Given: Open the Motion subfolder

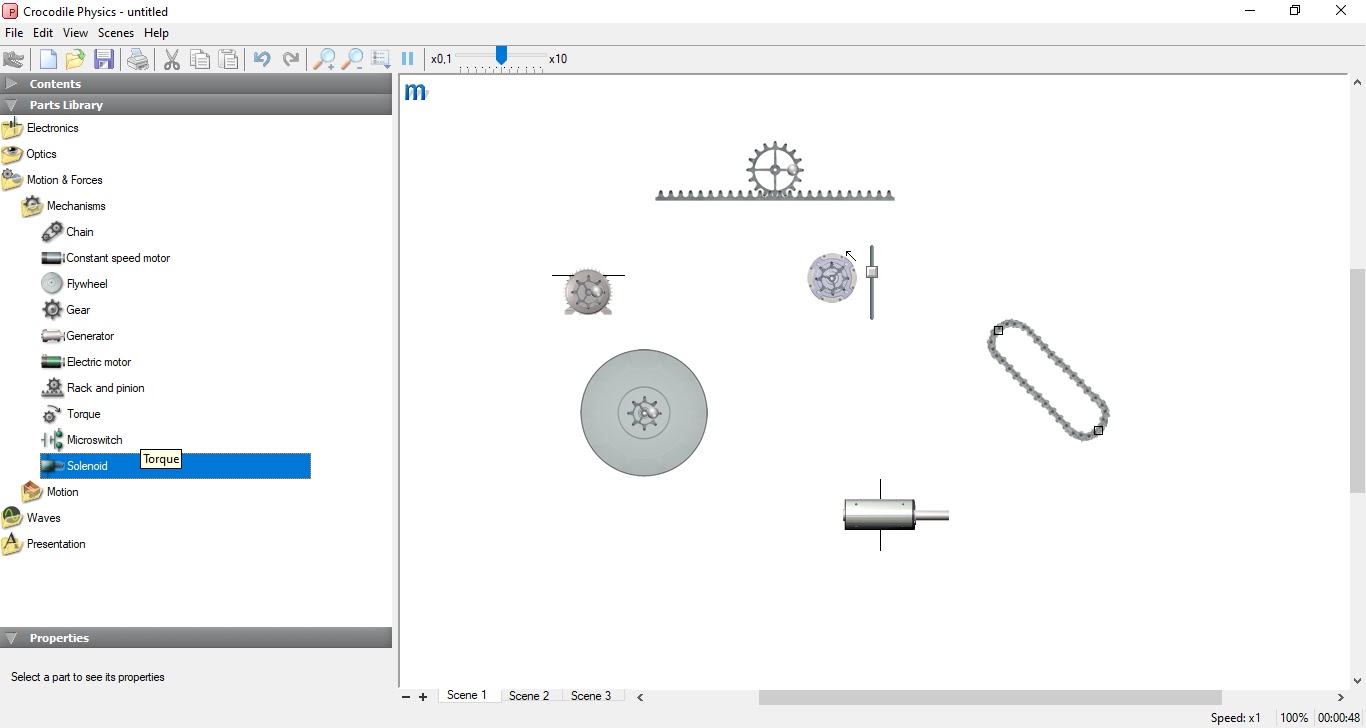Looking at the screenshot, I should 50,492.
